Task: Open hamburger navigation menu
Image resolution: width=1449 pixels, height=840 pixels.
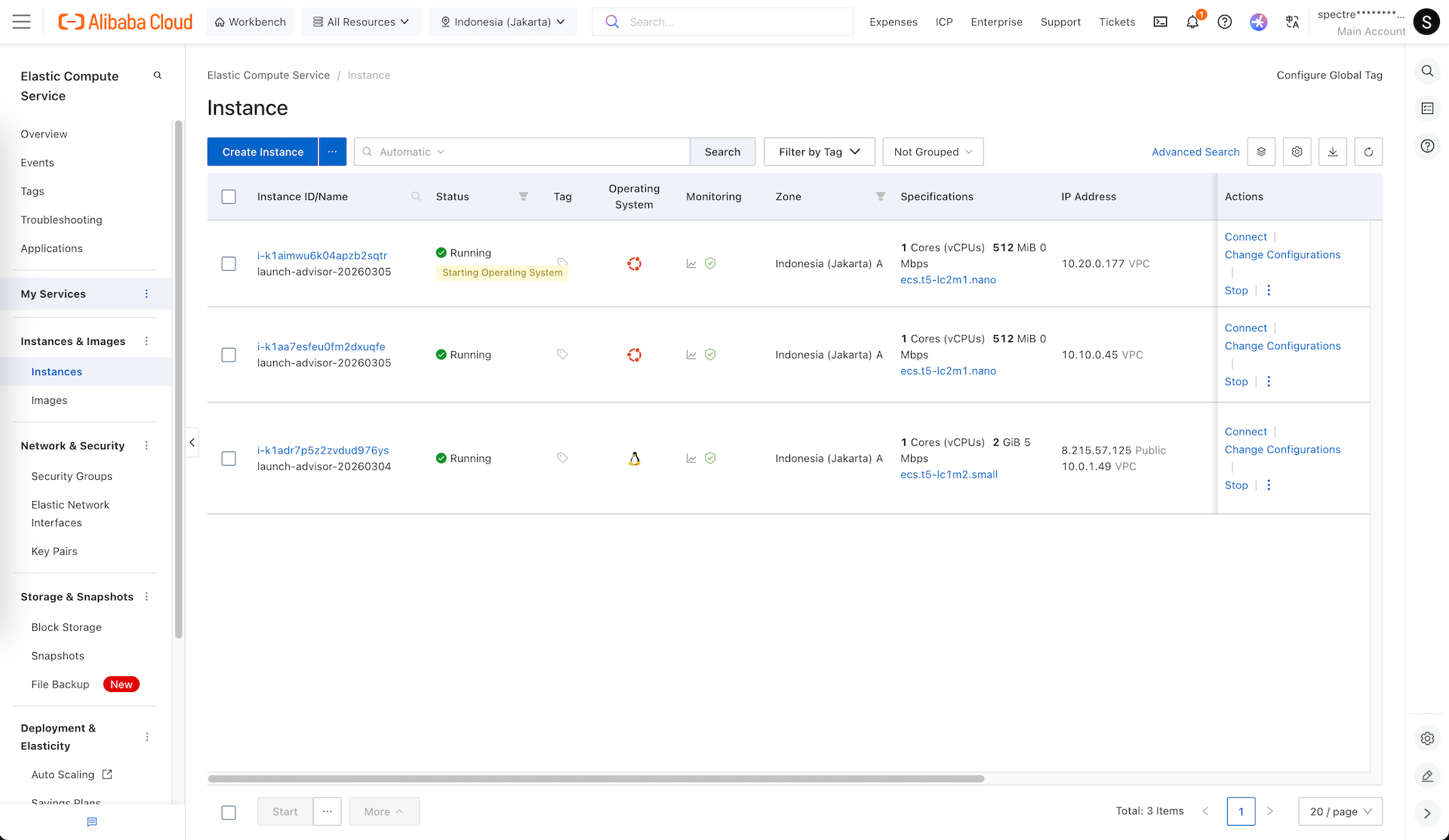Action: tap(22, 22)
